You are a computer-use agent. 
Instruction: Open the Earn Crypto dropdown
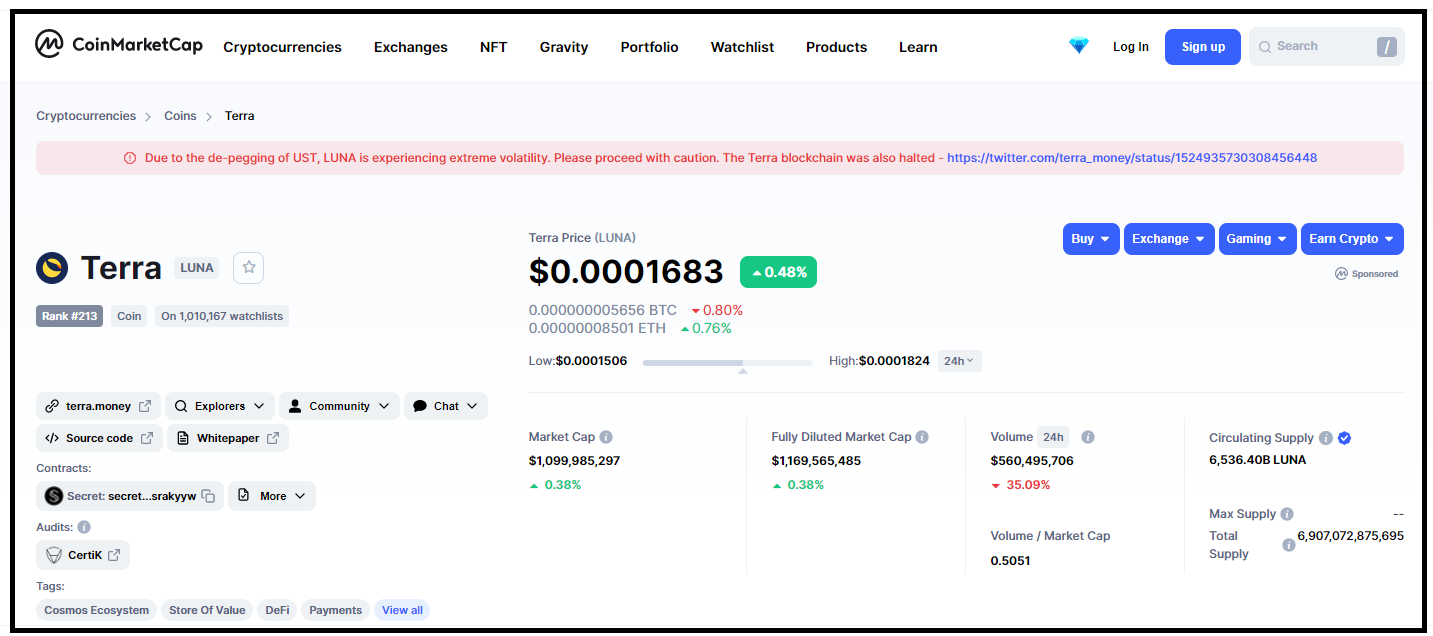[x=1352, y=239]
